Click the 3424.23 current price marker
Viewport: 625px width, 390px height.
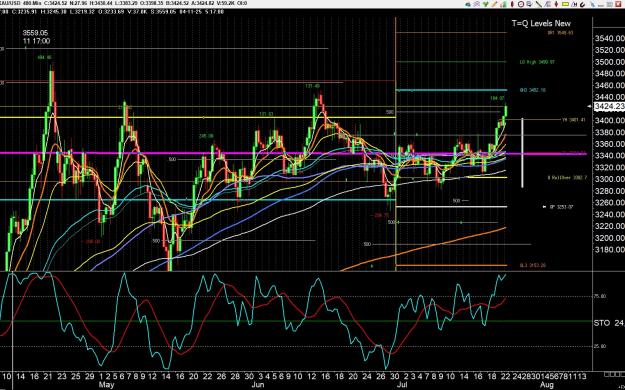[609, 106]
